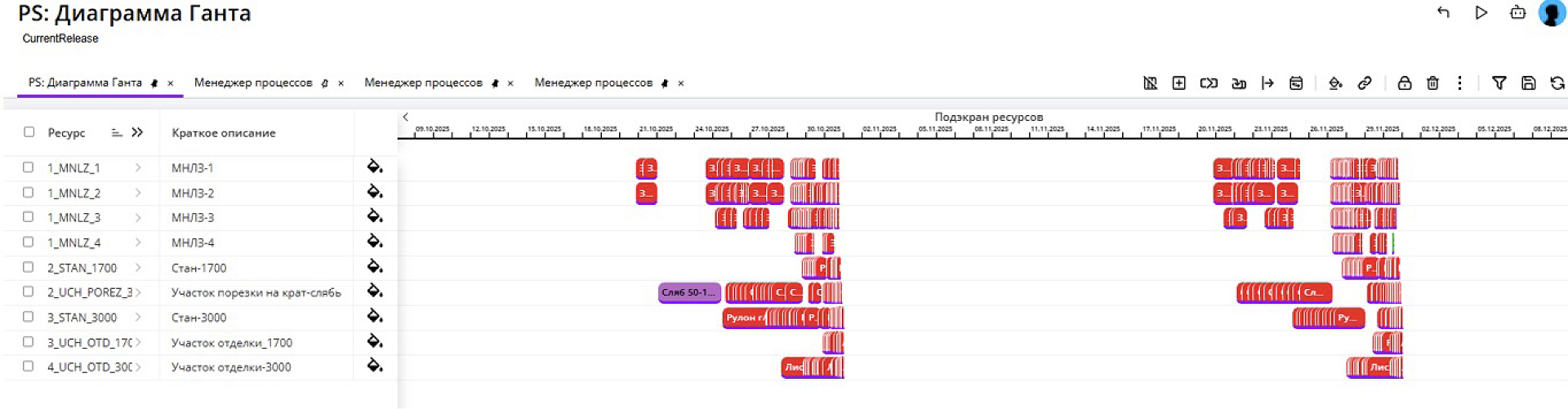This screenshot has height=409, width=1568.
Task: Select the purple Сляб 50-1 Gantt bar
Action: tap(688, 292)
